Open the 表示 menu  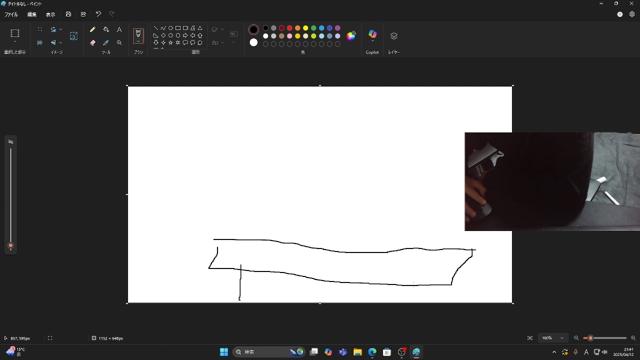(50, 14)
